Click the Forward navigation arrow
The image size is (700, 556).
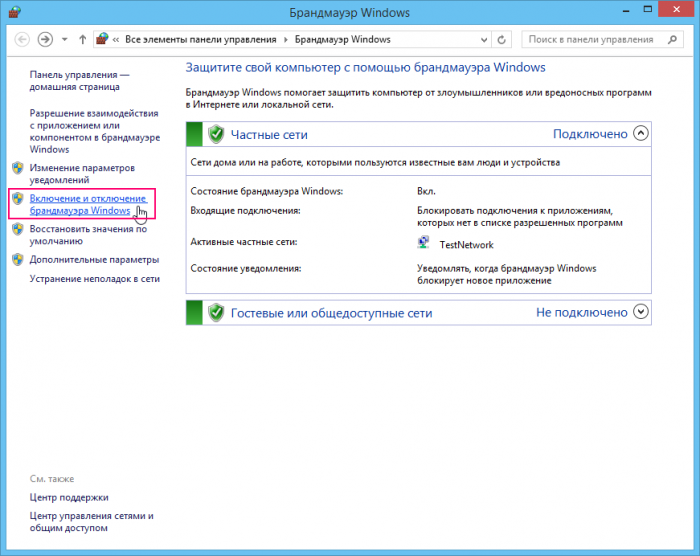[45, 40]
